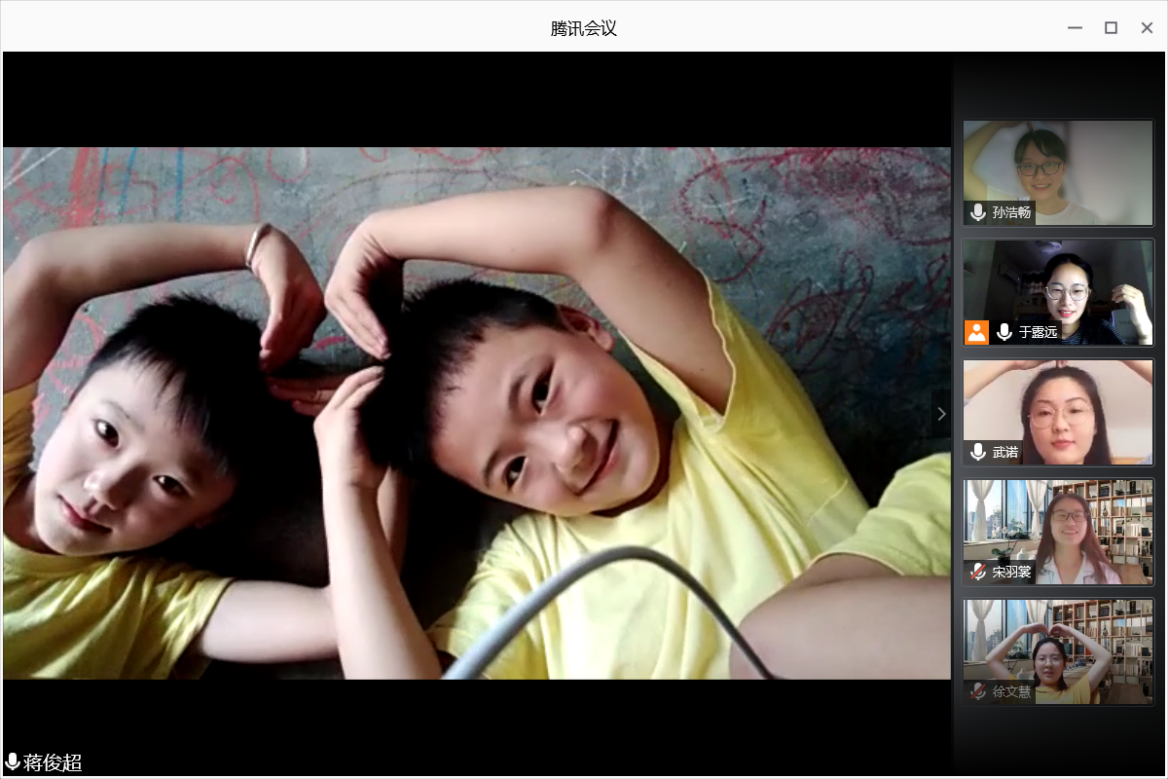Click the muted microphone icon on 徐文慧's video
1168x779 pixels.
(977, 691)
